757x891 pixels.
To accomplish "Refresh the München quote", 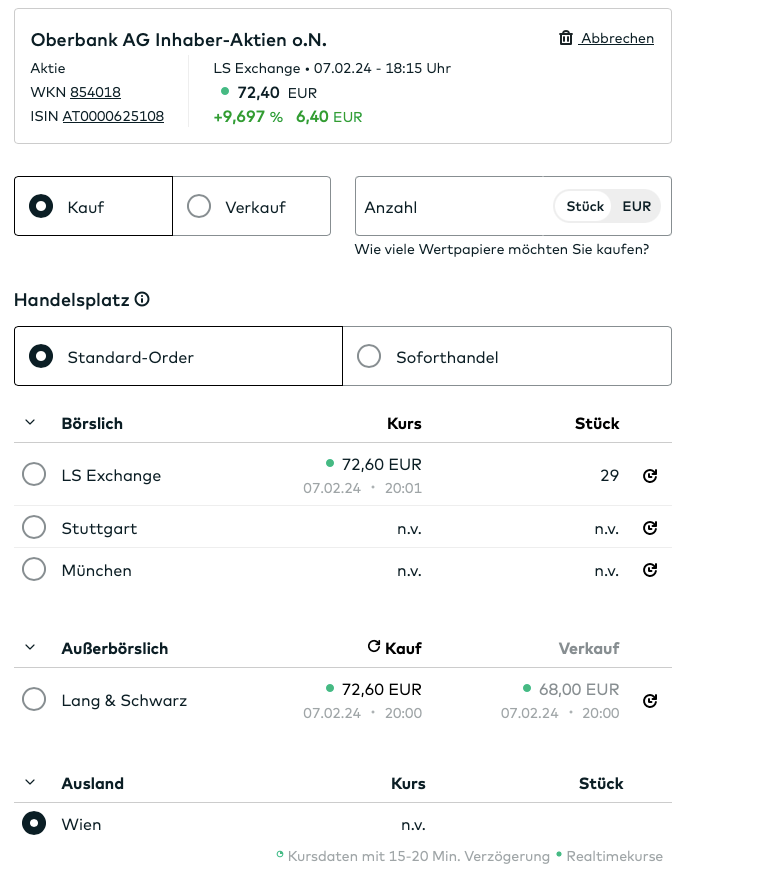I will click(x=650, y=570).
